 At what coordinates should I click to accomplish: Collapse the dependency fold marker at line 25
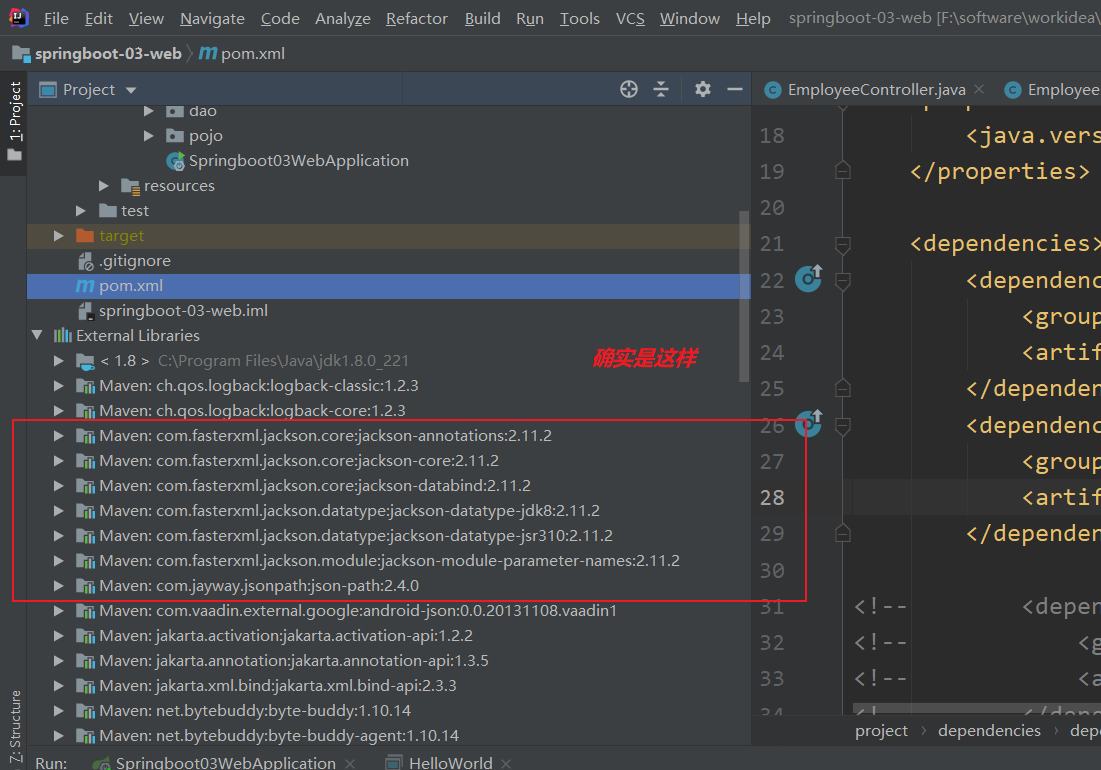click(x=843, y=388)
